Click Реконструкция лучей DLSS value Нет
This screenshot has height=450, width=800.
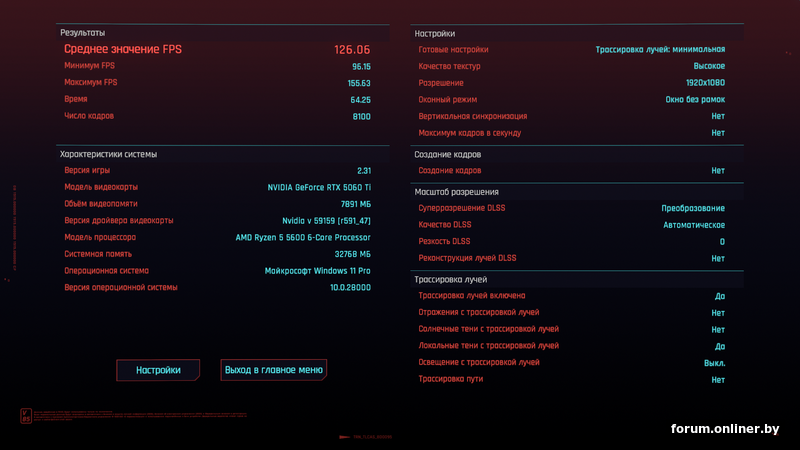click(x=718, y=259)
